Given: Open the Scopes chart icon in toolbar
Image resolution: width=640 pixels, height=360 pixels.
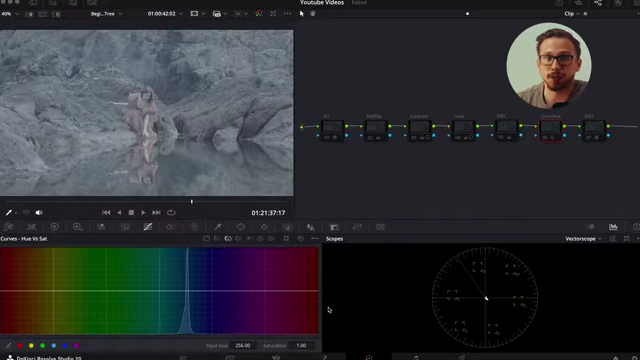Looking at the screenshot, I should [x=613, y=227].
